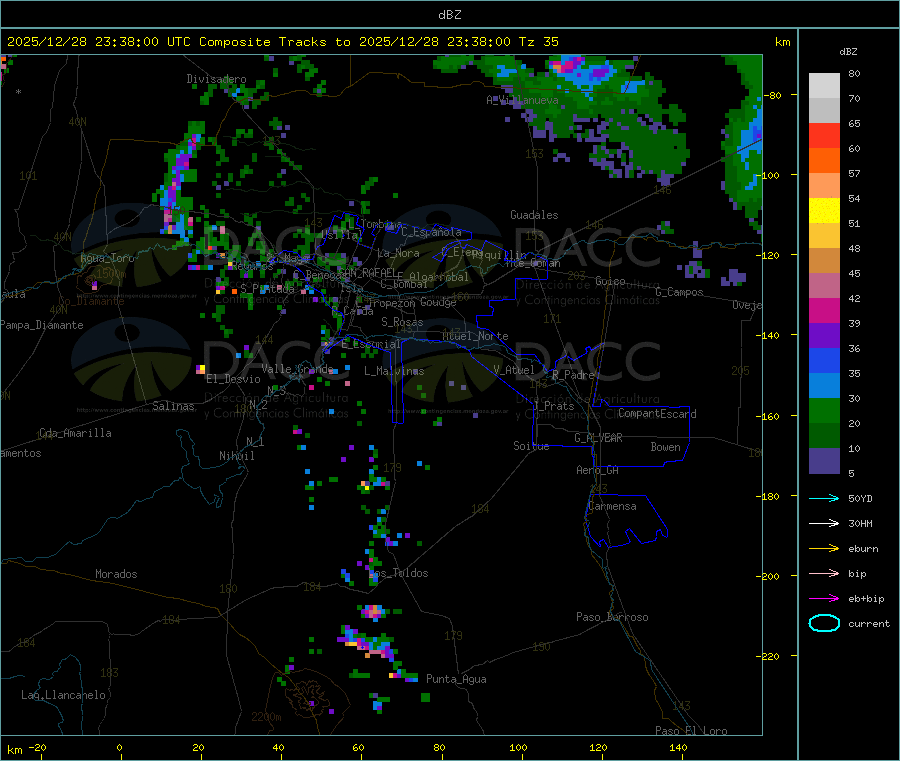Click the 'Los_Toldos' map label
The image size is (900, 761).
click(x=398, y=573)
